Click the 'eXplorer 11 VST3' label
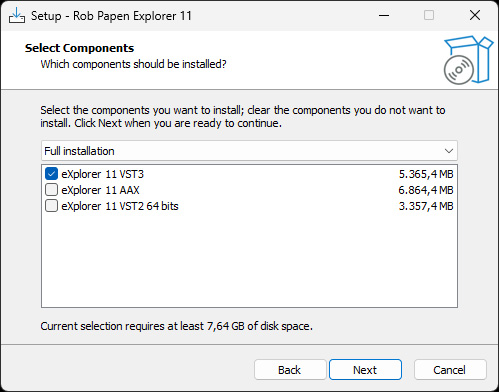This screenshot has height=392, width=499. (x=103, y=174)
